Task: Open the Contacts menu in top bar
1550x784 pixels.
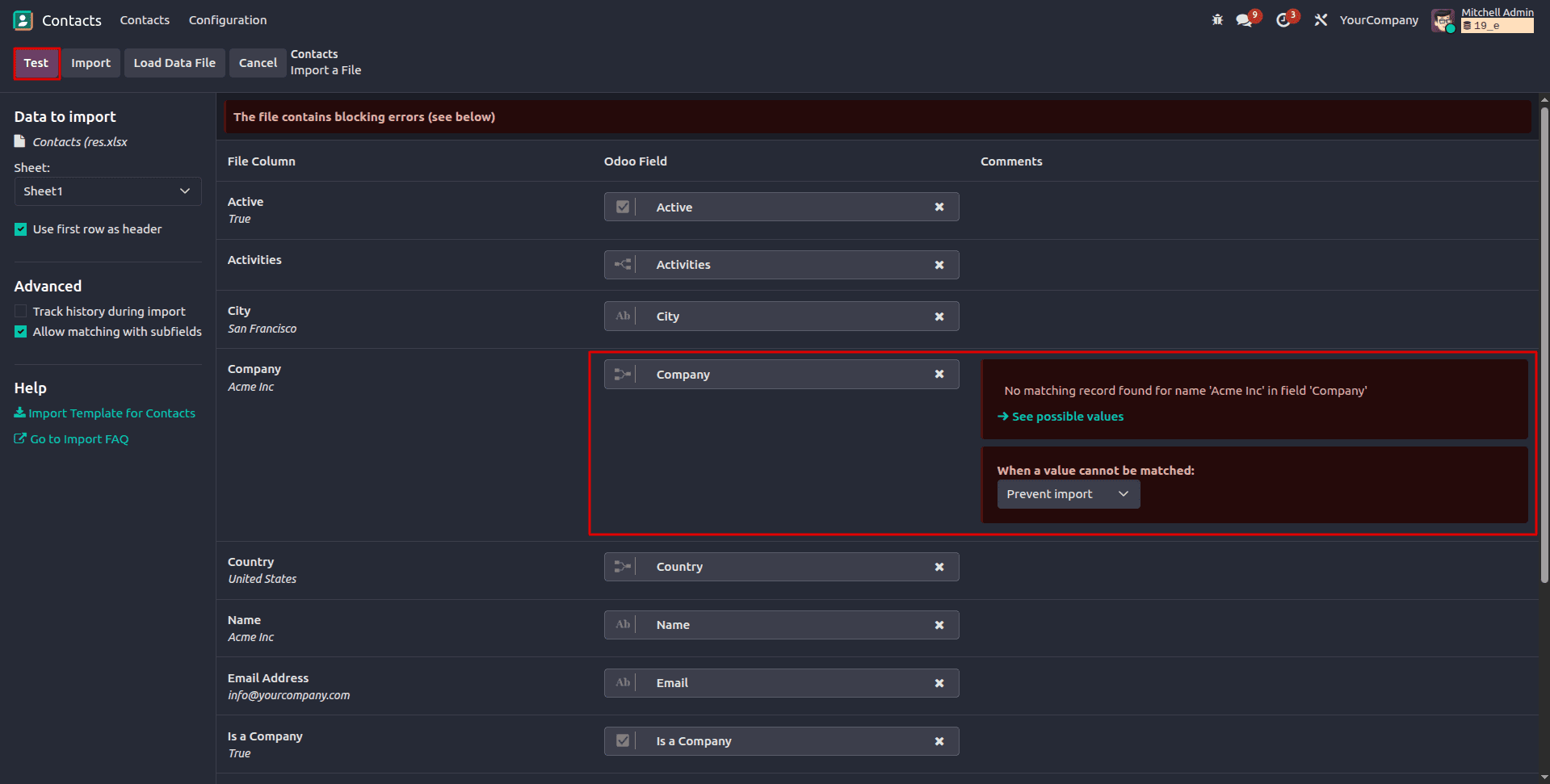Action: [x=144, y=19]
